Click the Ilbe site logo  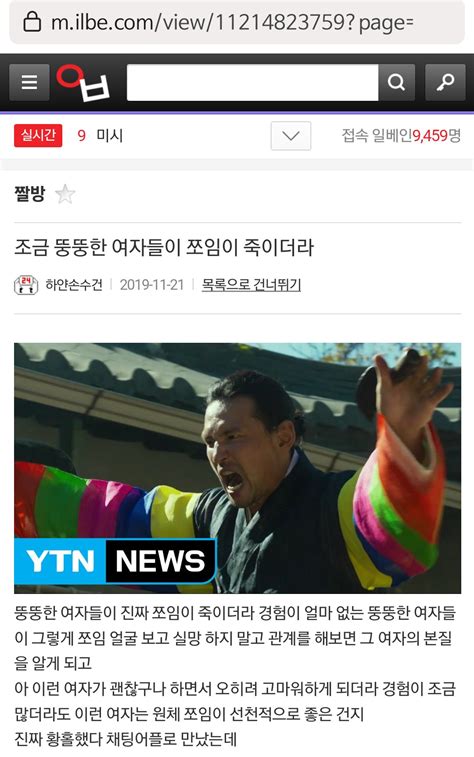pos(83,83)
